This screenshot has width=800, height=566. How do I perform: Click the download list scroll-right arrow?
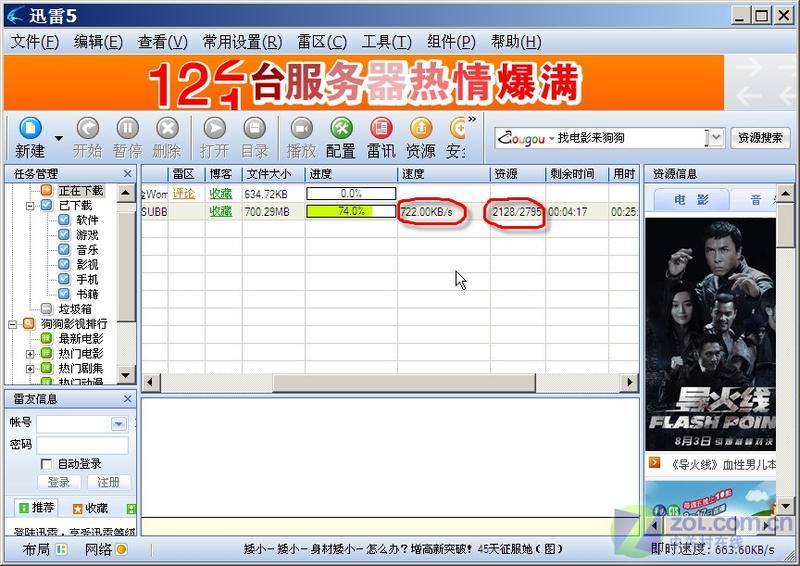click(630, 382)
